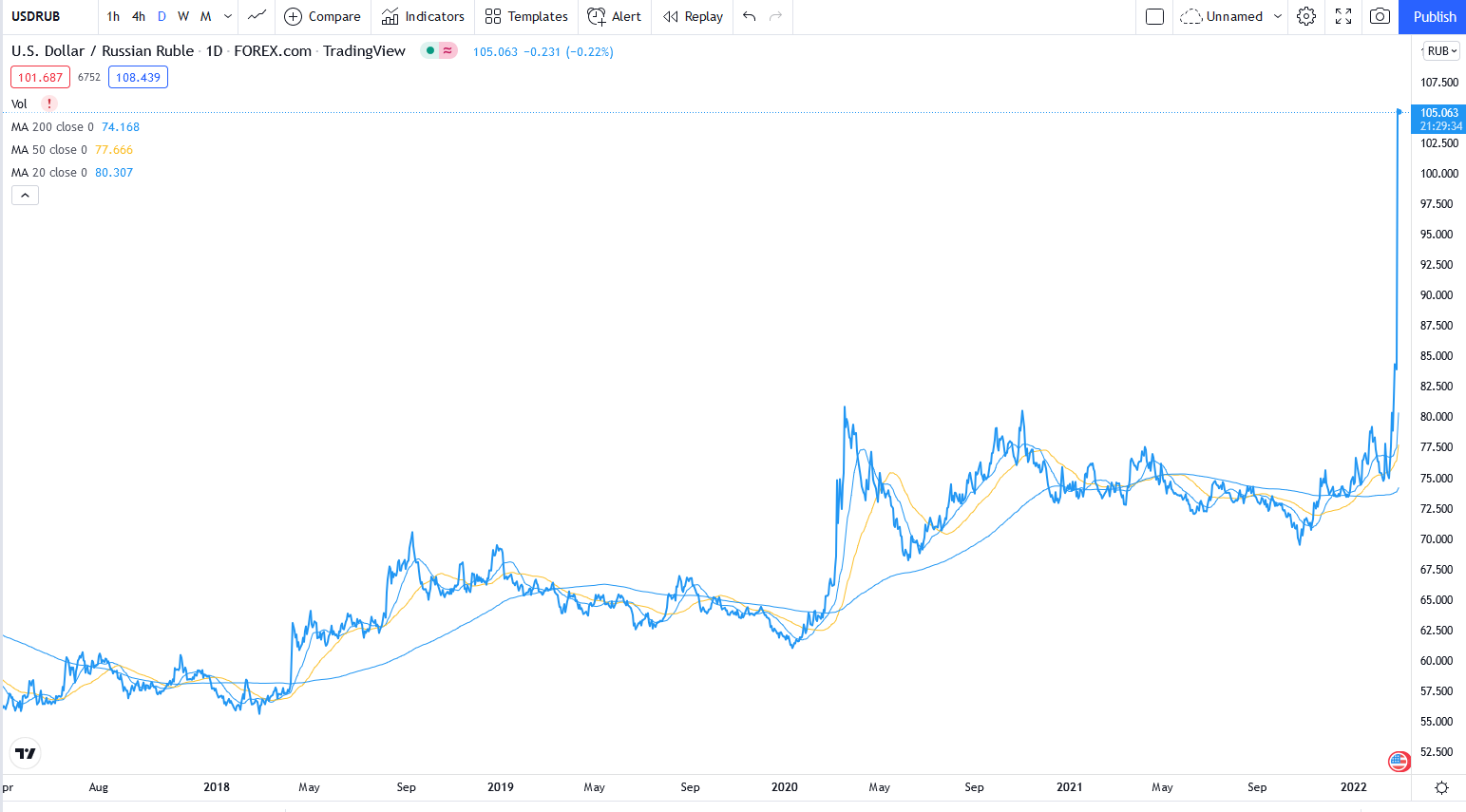This screenshot has height=812, width=1466.
Task: Click the Undo arrow icon
Action: coord(750,16)
